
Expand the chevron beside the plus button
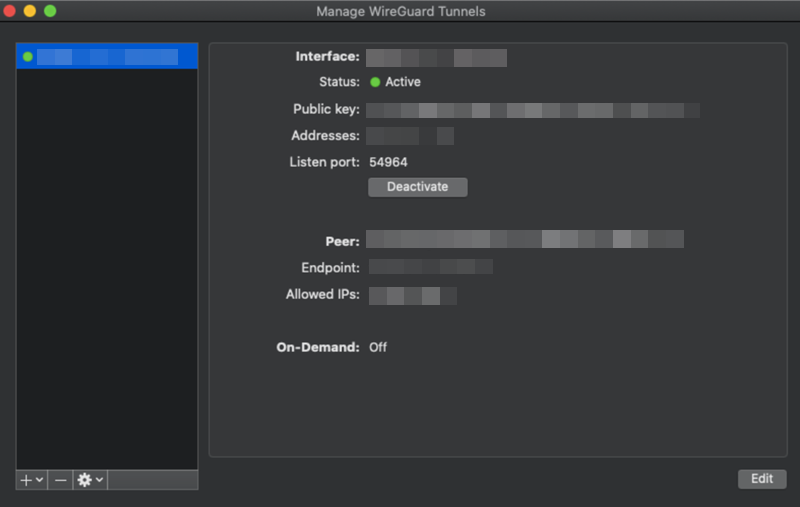click(x=39, y=480)
